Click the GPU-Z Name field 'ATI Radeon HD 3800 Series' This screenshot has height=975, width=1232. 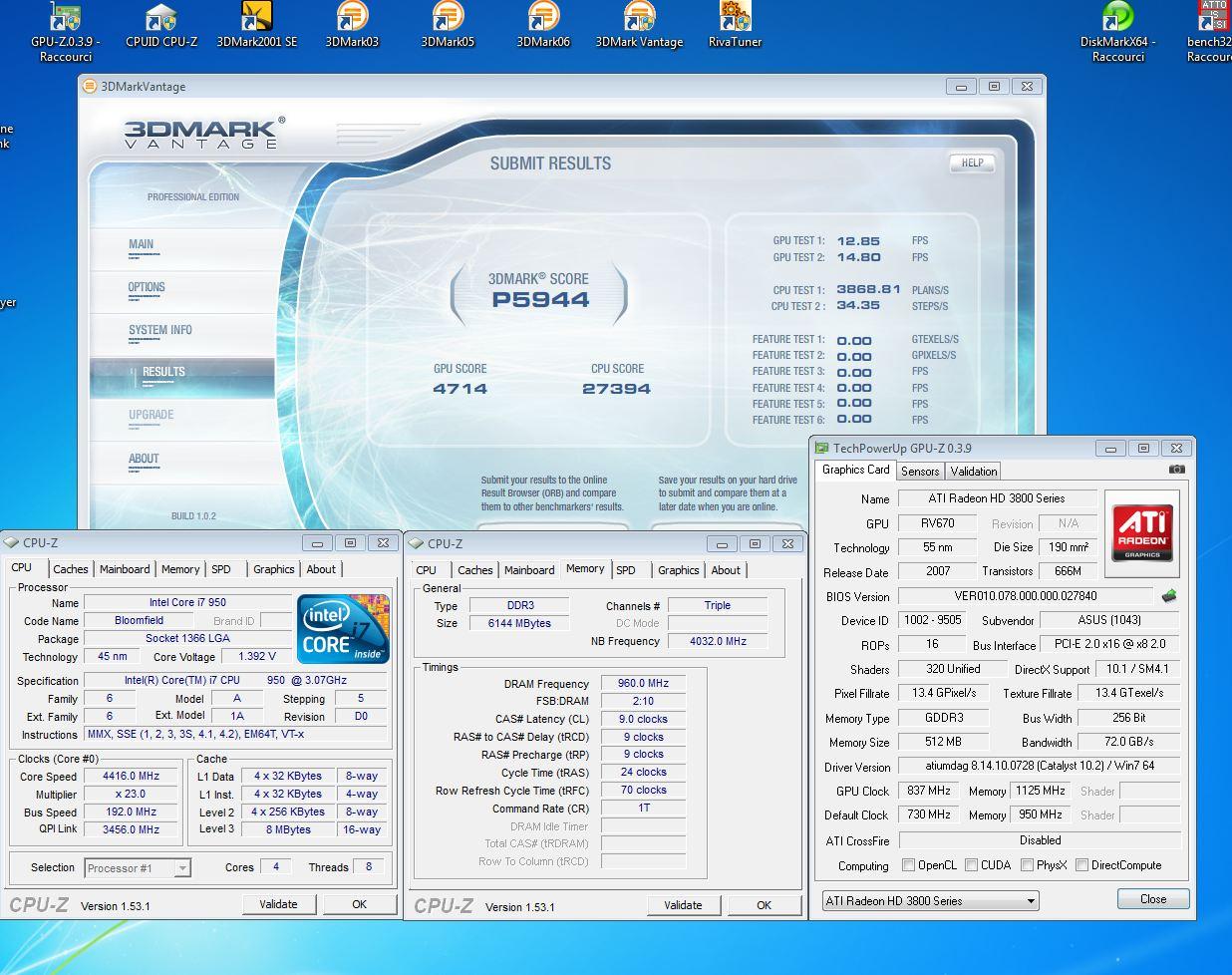997,498
